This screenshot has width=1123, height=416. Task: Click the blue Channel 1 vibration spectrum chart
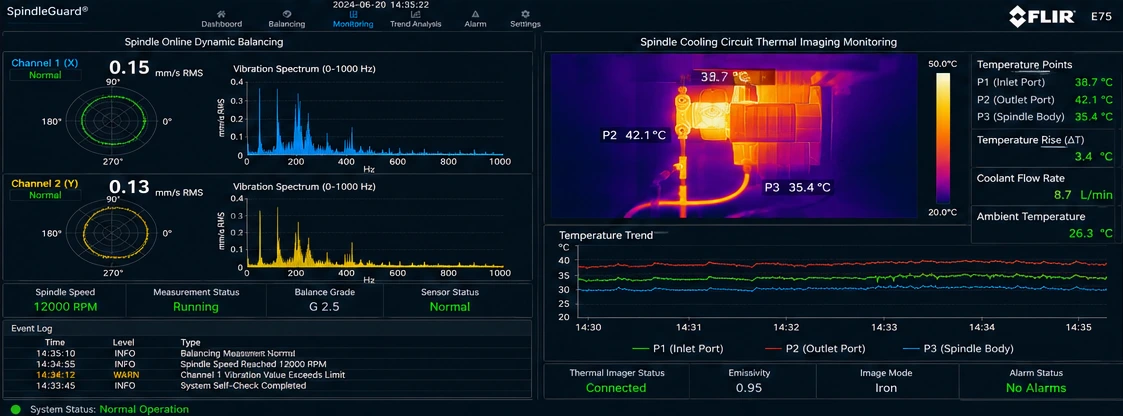click(375, 116)
